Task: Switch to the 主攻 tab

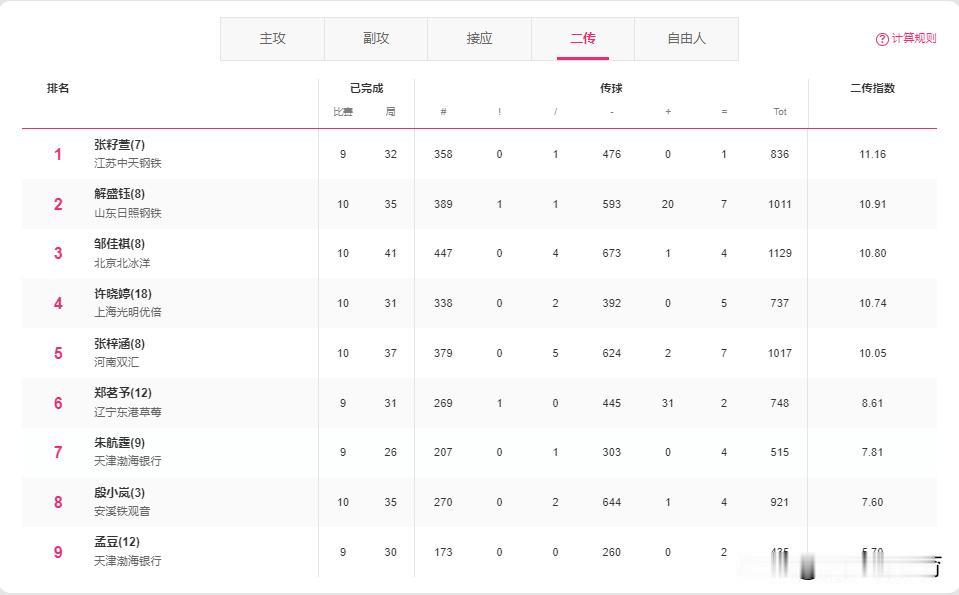Action: 272,39
